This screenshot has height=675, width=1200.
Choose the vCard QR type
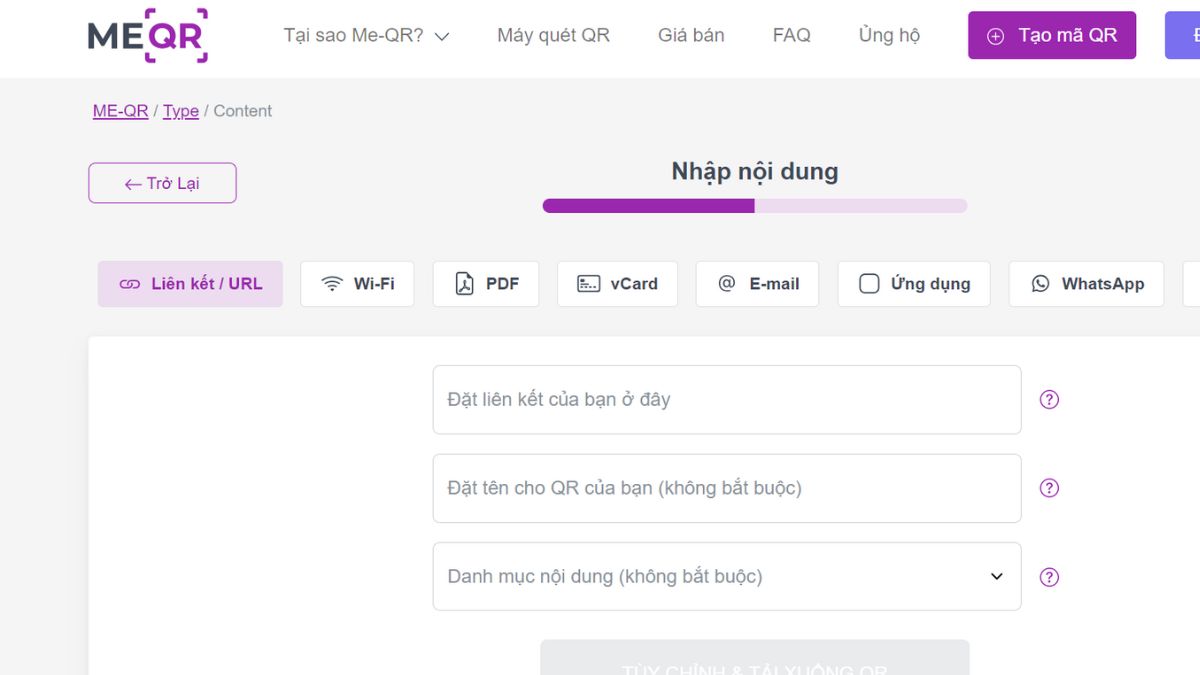(617, 284)
